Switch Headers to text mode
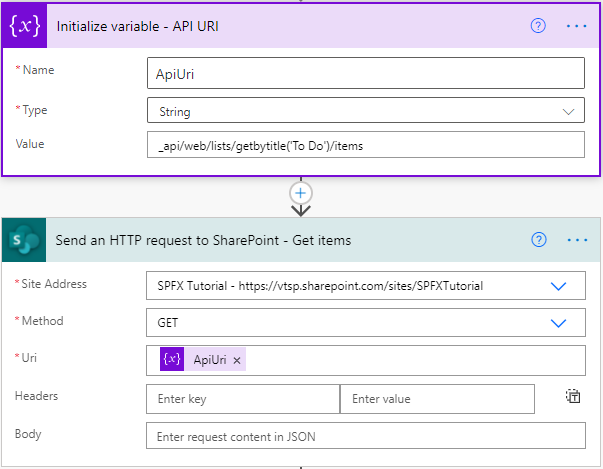Viewport: 603px width, 469px height. click(573, 397)
